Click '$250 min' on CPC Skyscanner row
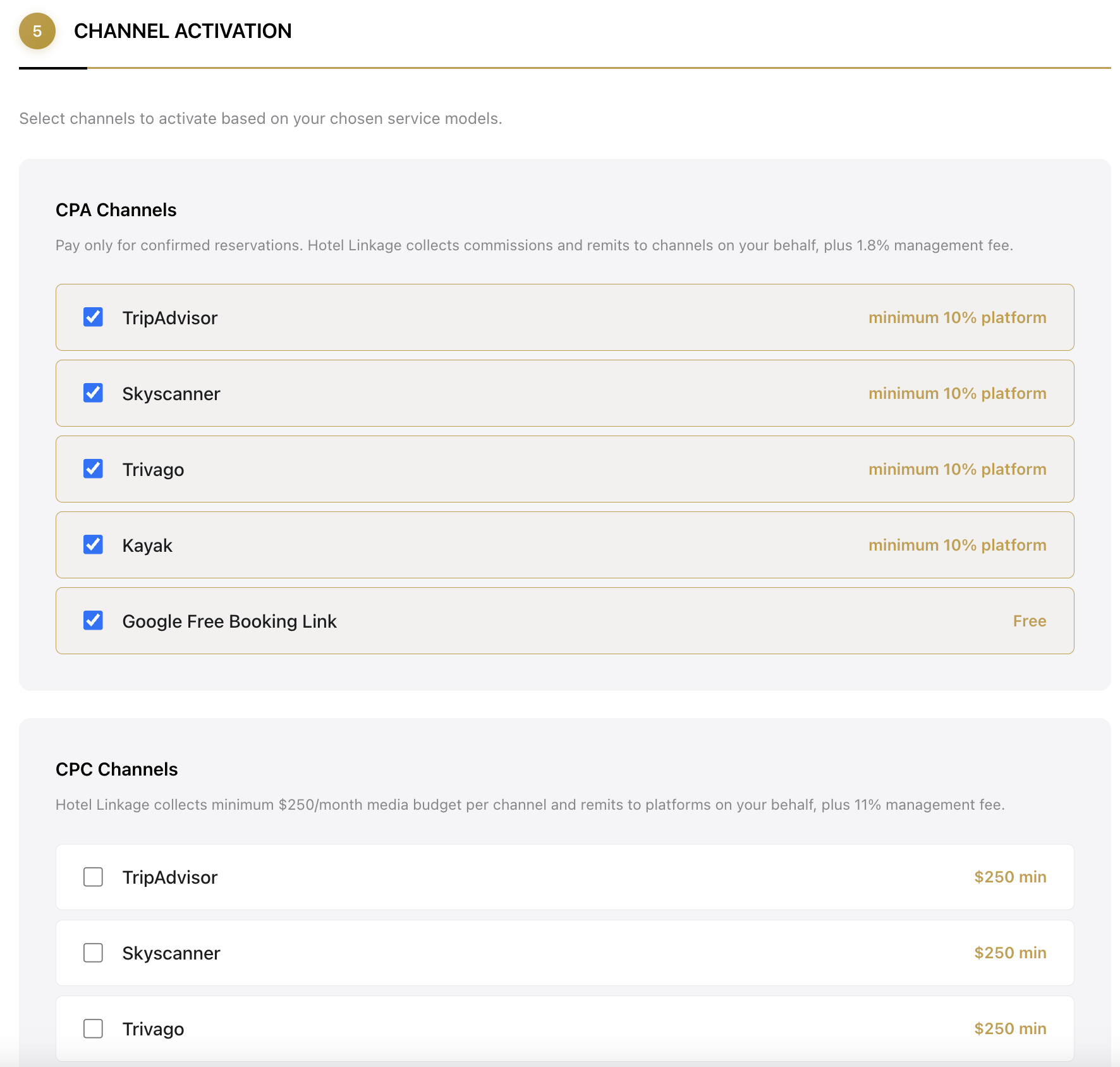The image size is (1120, 1067). [1010, 953]
